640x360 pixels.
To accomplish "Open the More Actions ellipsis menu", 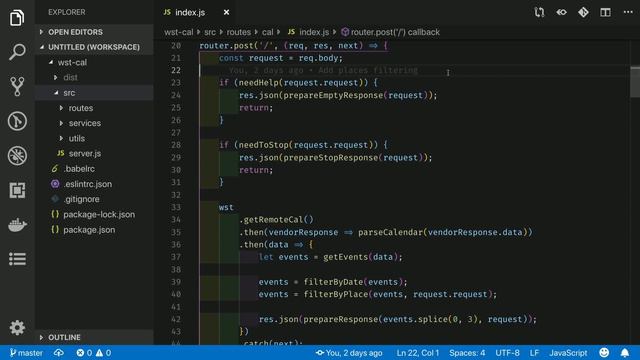I will (x=628, y=12).
